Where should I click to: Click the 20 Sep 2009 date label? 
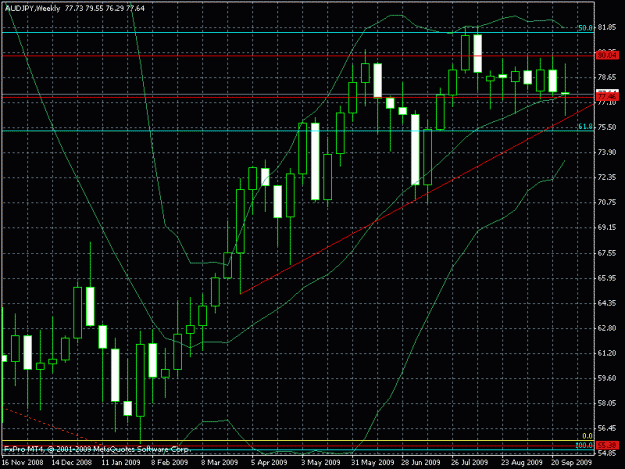click(x=572, y=462)
